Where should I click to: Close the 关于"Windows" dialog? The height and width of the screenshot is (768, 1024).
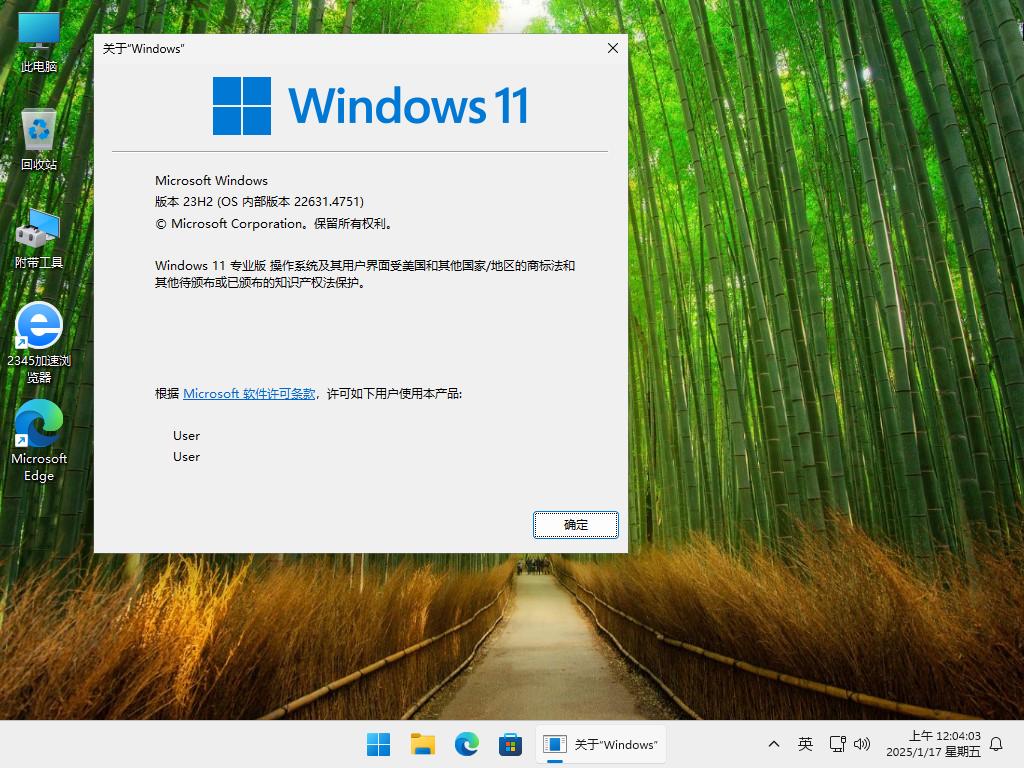coord(613,48)
